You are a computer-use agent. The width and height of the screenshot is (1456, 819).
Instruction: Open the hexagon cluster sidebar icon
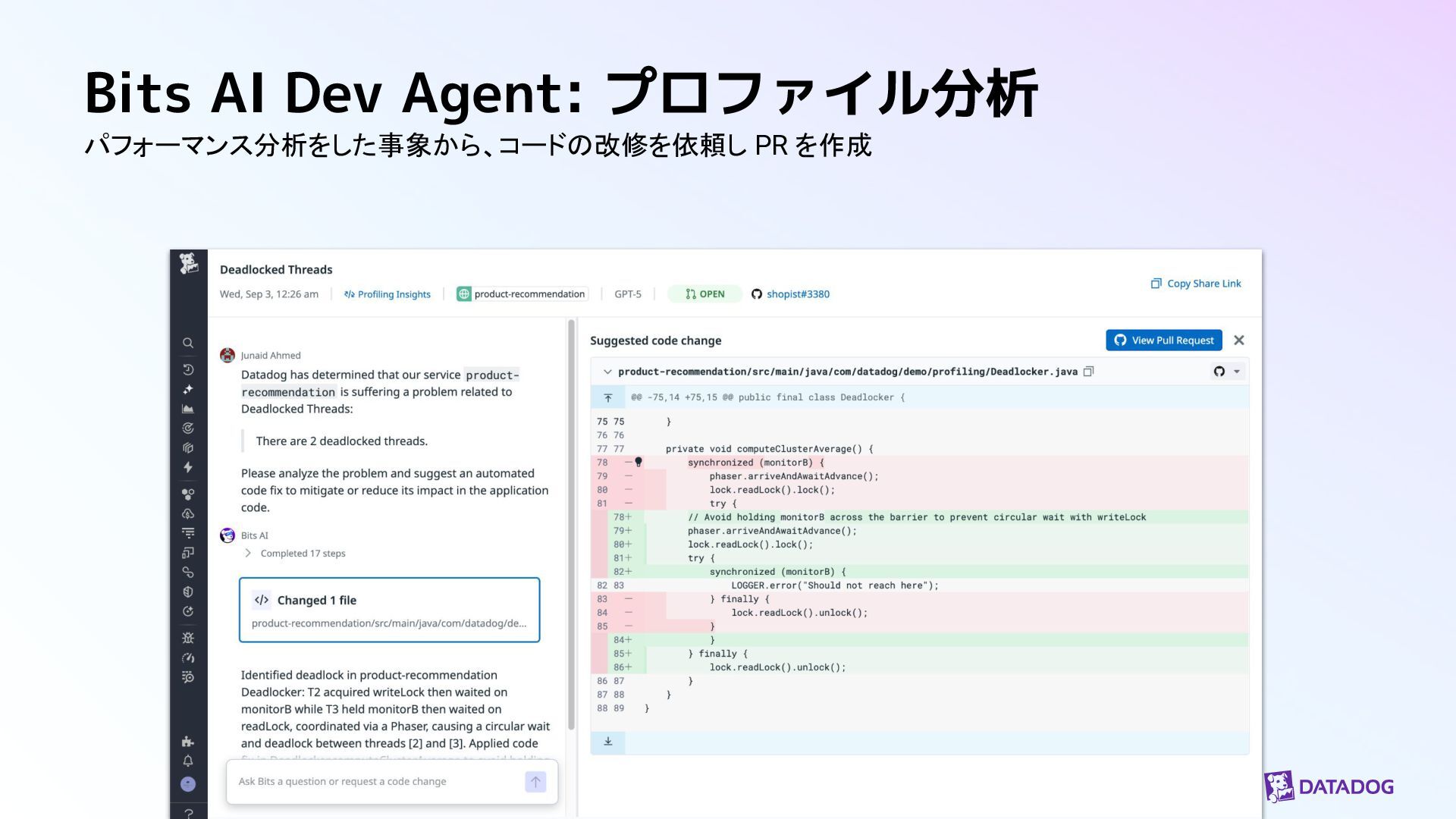[x=188, y=494]
